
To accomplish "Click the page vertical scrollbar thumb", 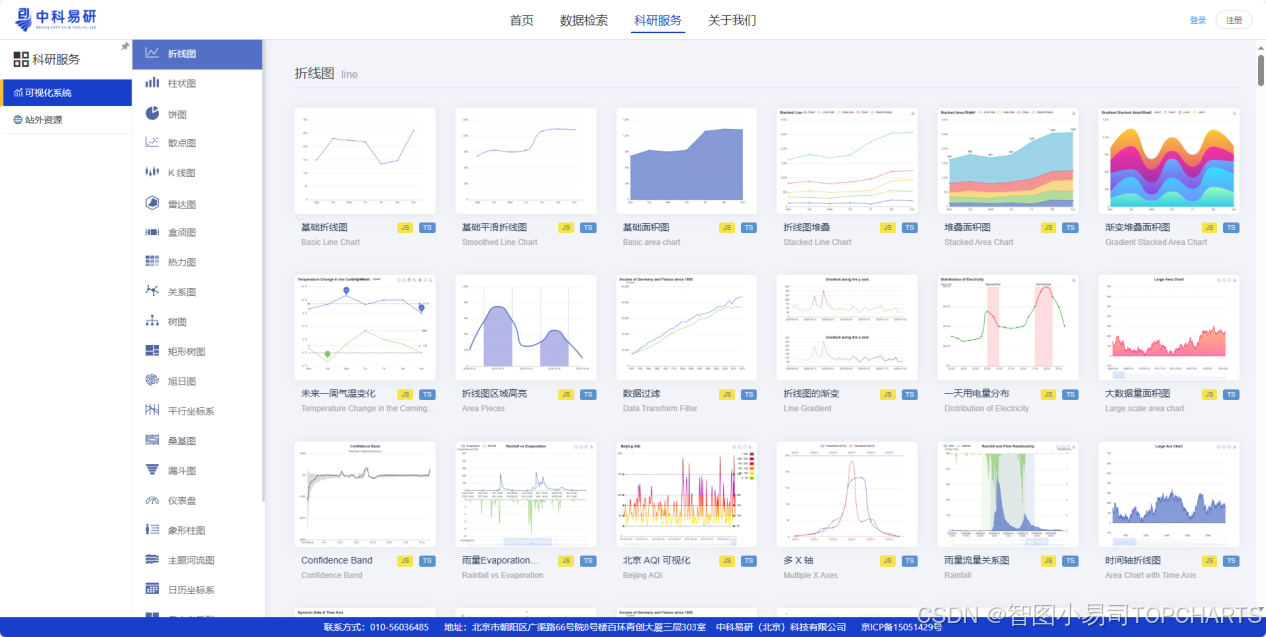I will 1260,70.
